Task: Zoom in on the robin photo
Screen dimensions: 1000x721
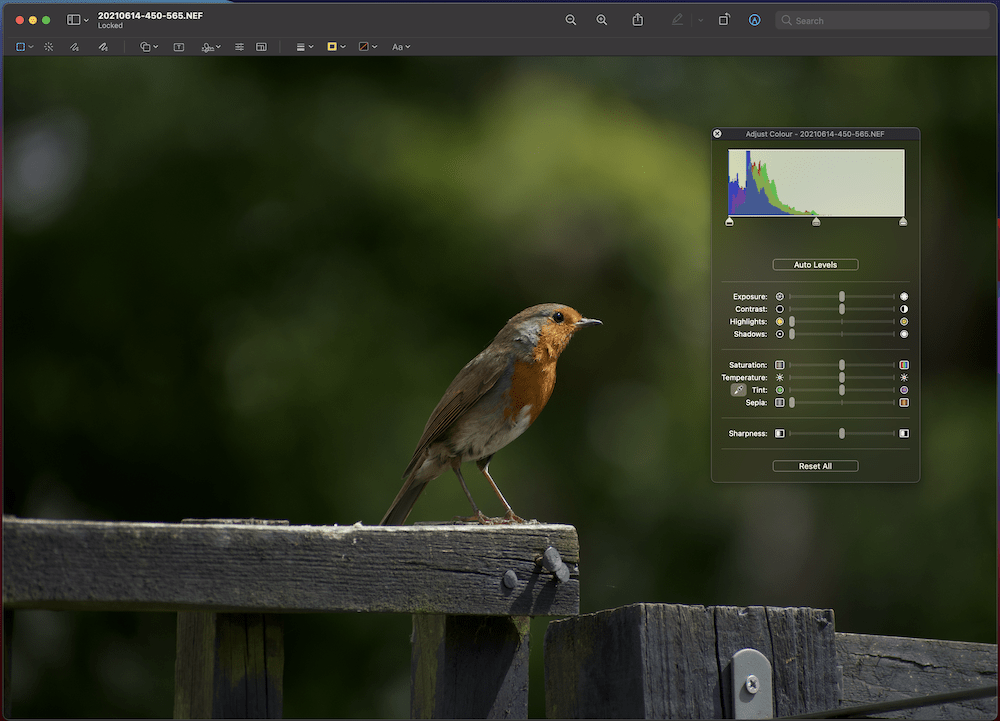Action: click(x=602, y=20)
